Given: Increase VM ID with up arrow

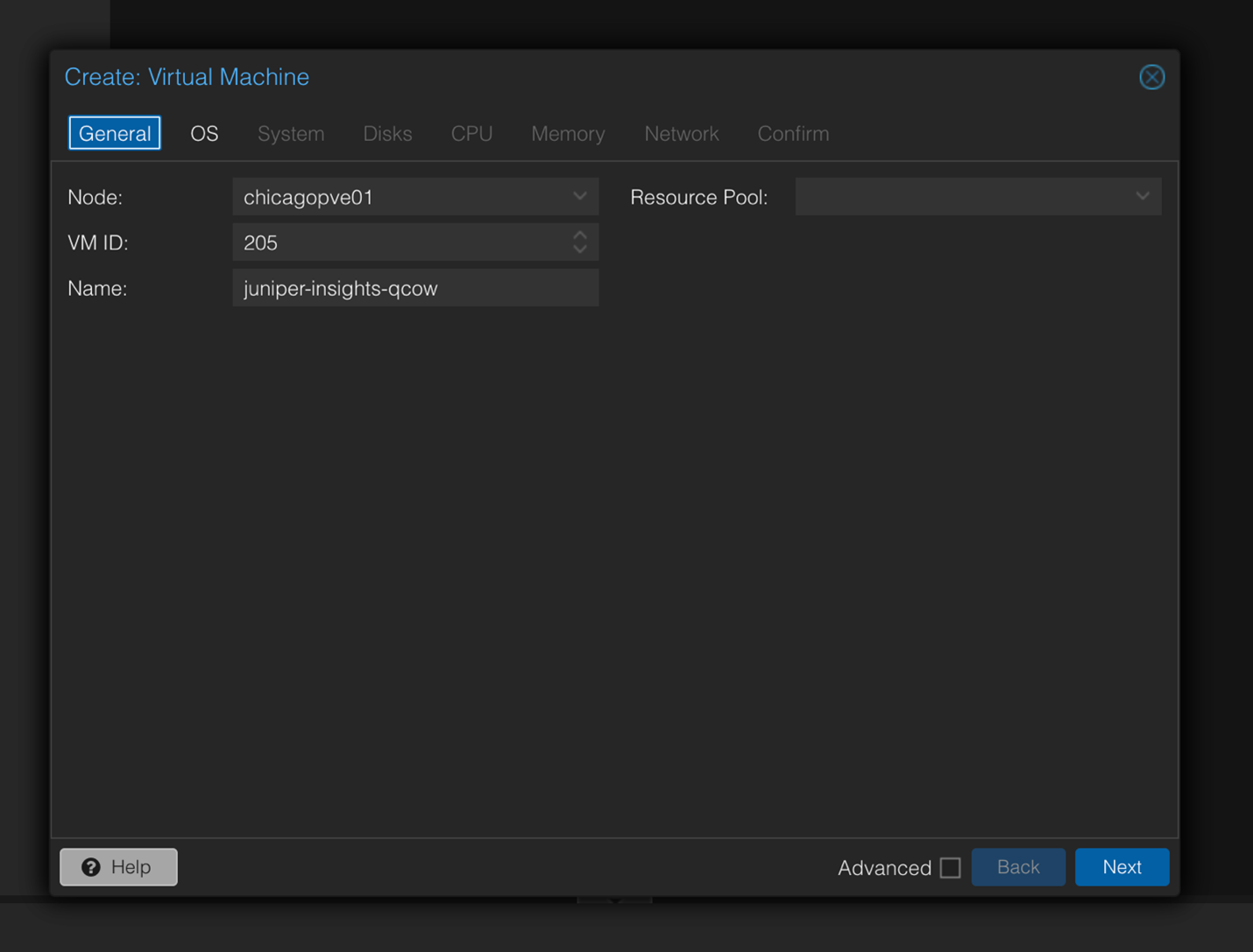Looking at the screenshot, I should click(580, 235).
